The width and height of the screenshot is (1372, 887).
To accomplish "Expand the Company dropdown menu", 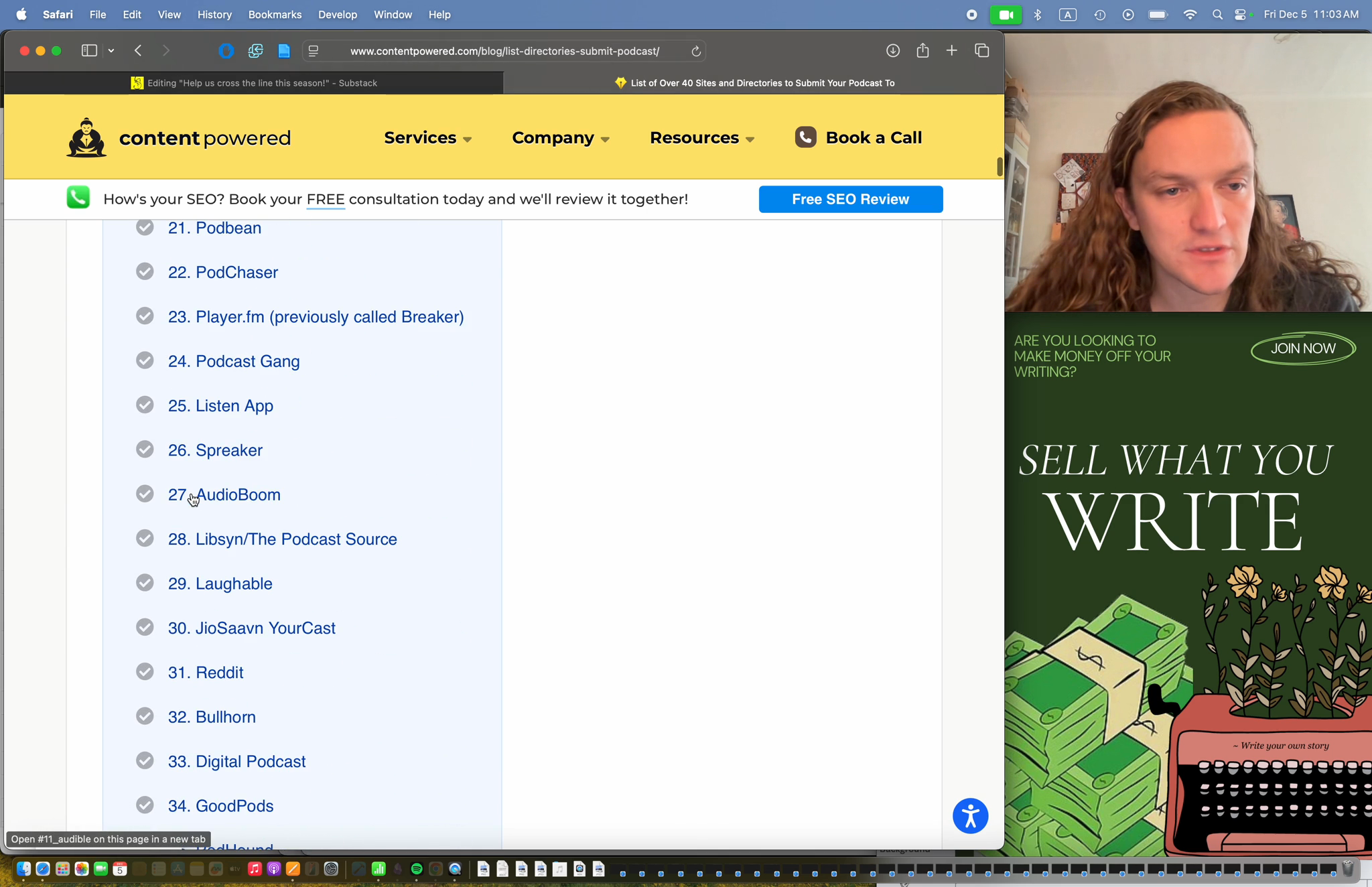I will pyautogui.click(x=561, y=138).
